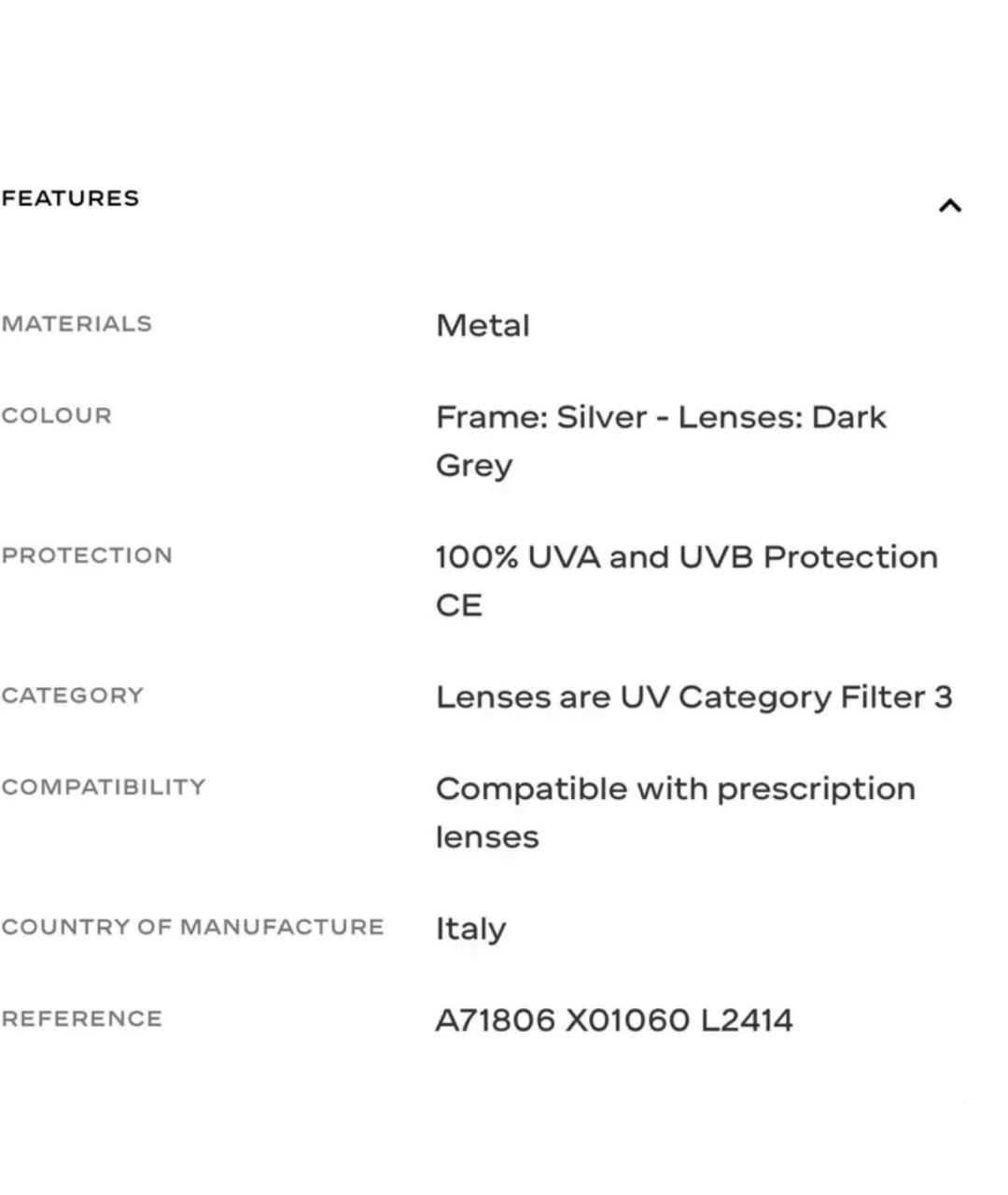Screen dimensions: 1008x1195
Task: Click the word lenses under compatibility
Action: coord(487,836)
